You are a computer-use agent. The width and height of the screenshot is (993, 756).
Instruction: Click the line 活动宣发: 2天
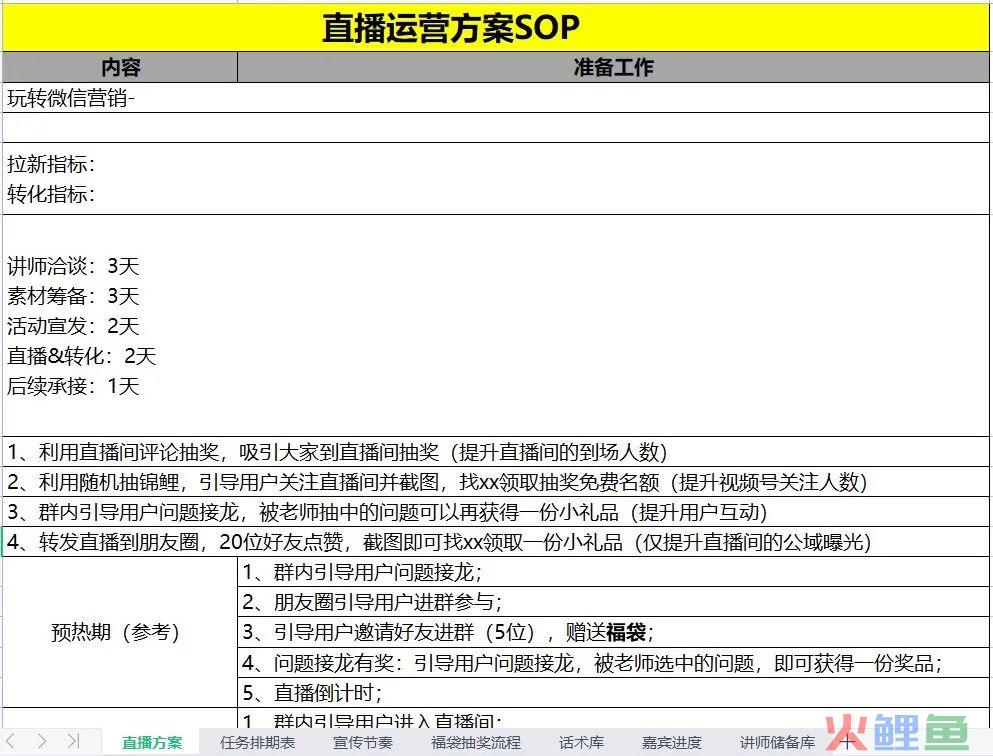point(73,326)
